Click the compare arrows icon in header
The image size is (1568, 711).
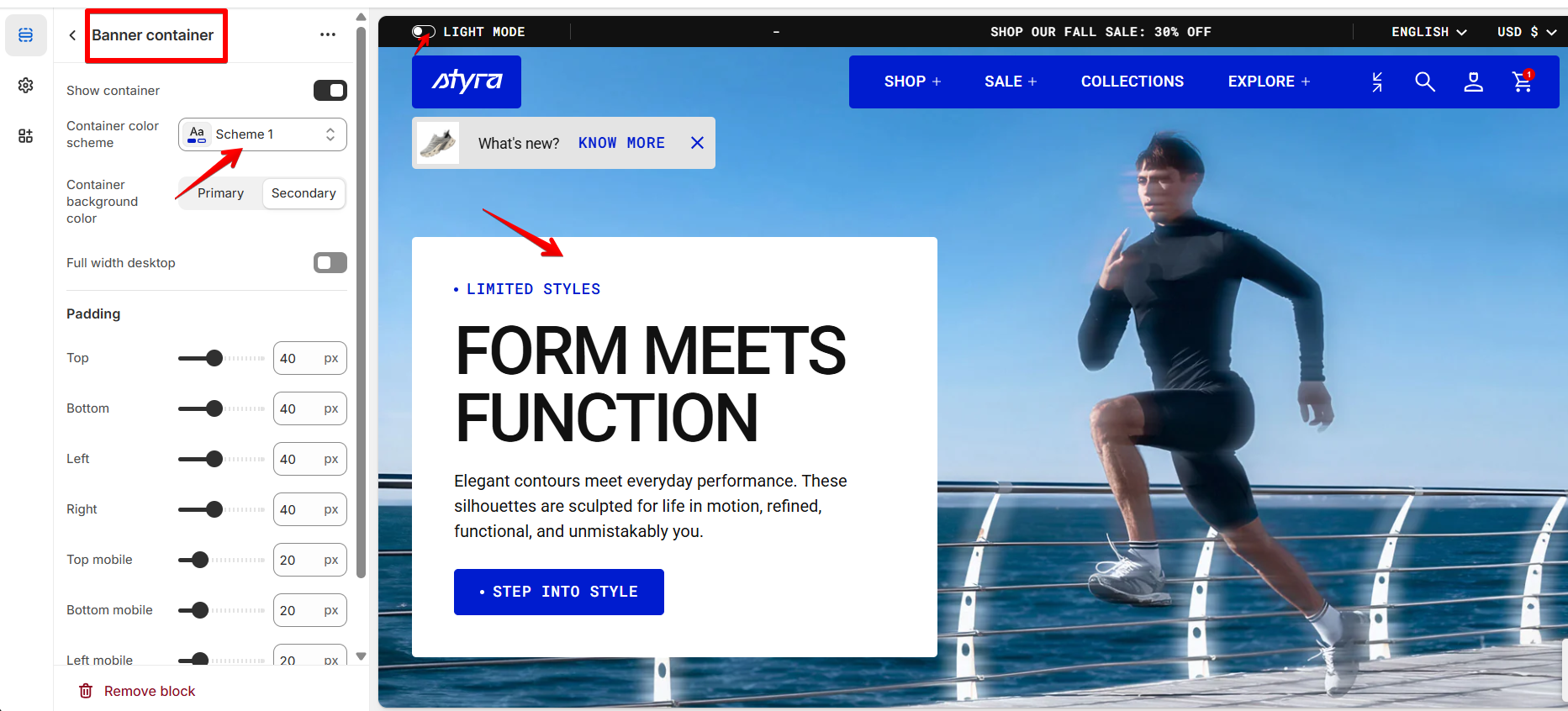coord(1376,82)
